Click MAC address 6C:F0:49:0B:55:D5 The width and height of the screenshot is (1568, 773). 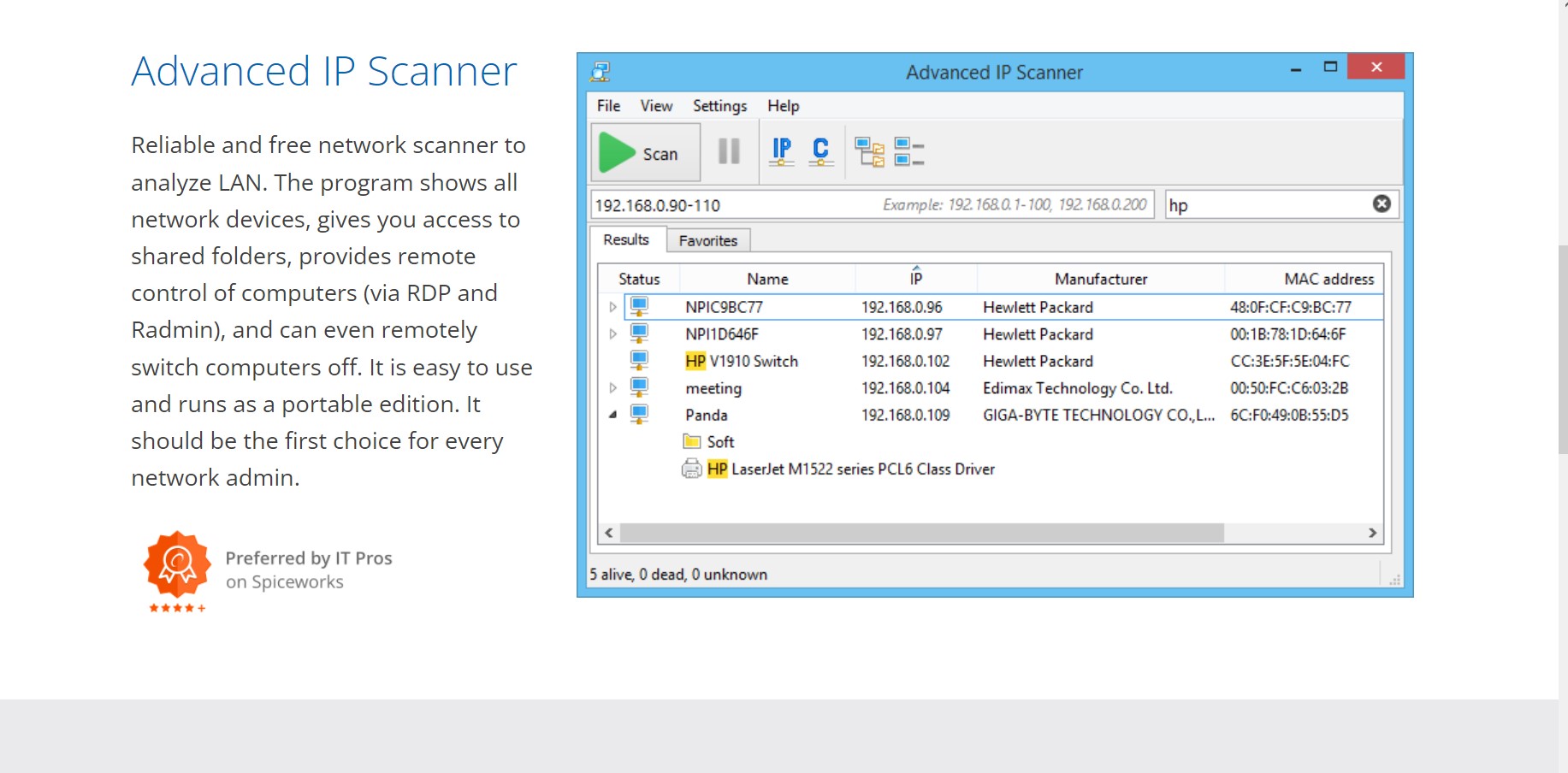tap(1288, 415)
